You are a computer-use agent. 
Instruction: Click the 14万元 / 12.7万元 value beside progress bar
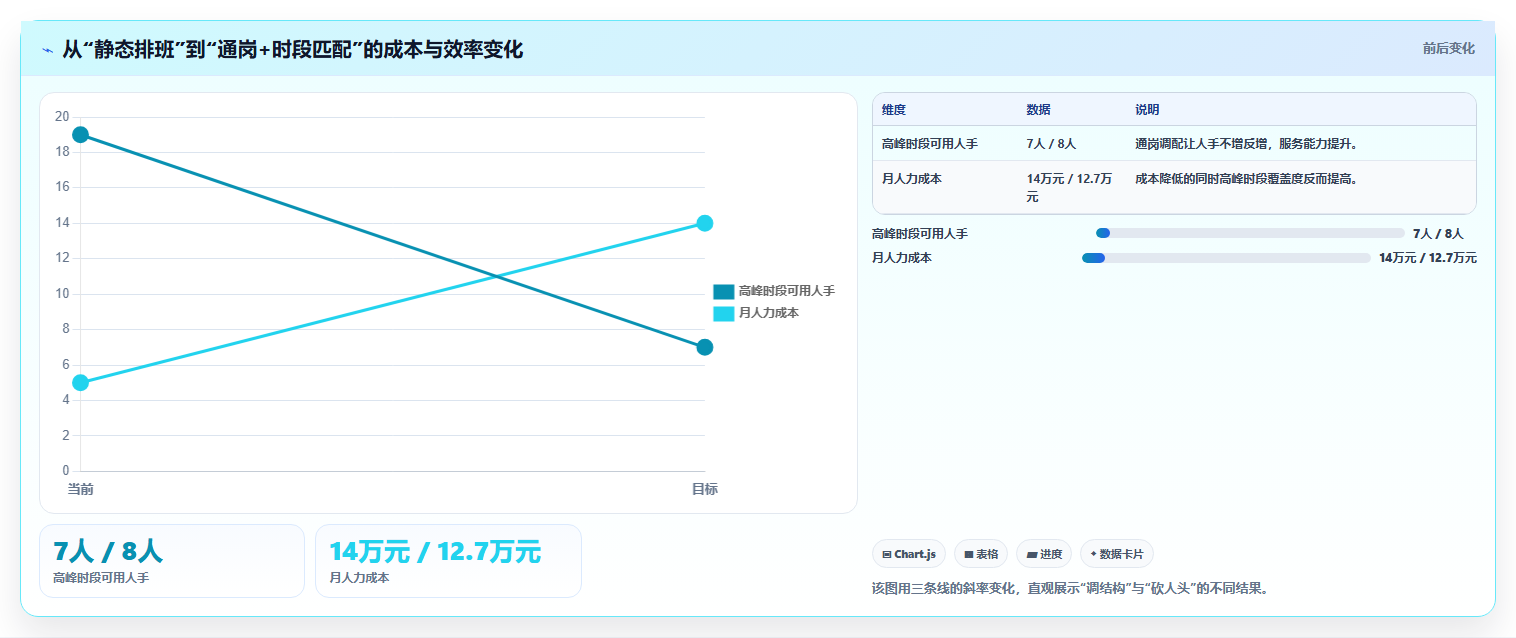(1428, 258)
